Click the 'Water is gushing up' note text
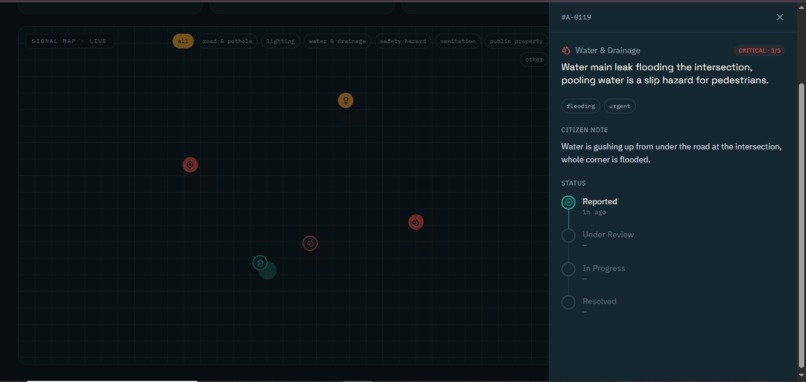The image size is (806, 382). 671,153
